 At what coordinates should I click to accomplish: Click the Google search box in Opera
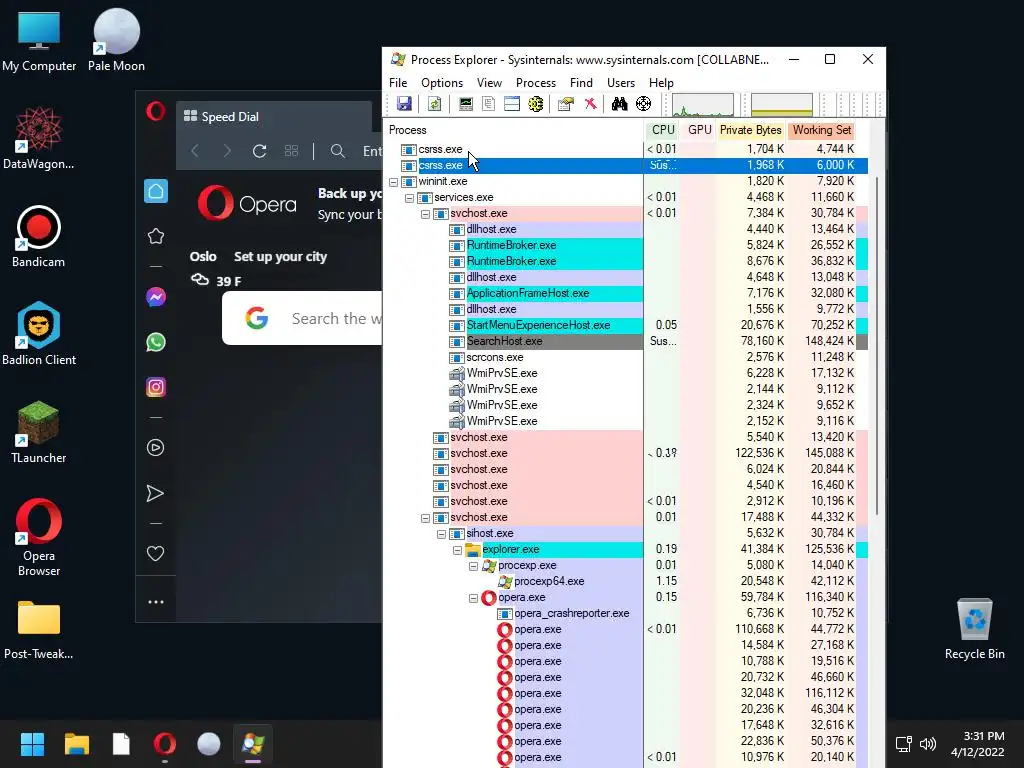302,318
